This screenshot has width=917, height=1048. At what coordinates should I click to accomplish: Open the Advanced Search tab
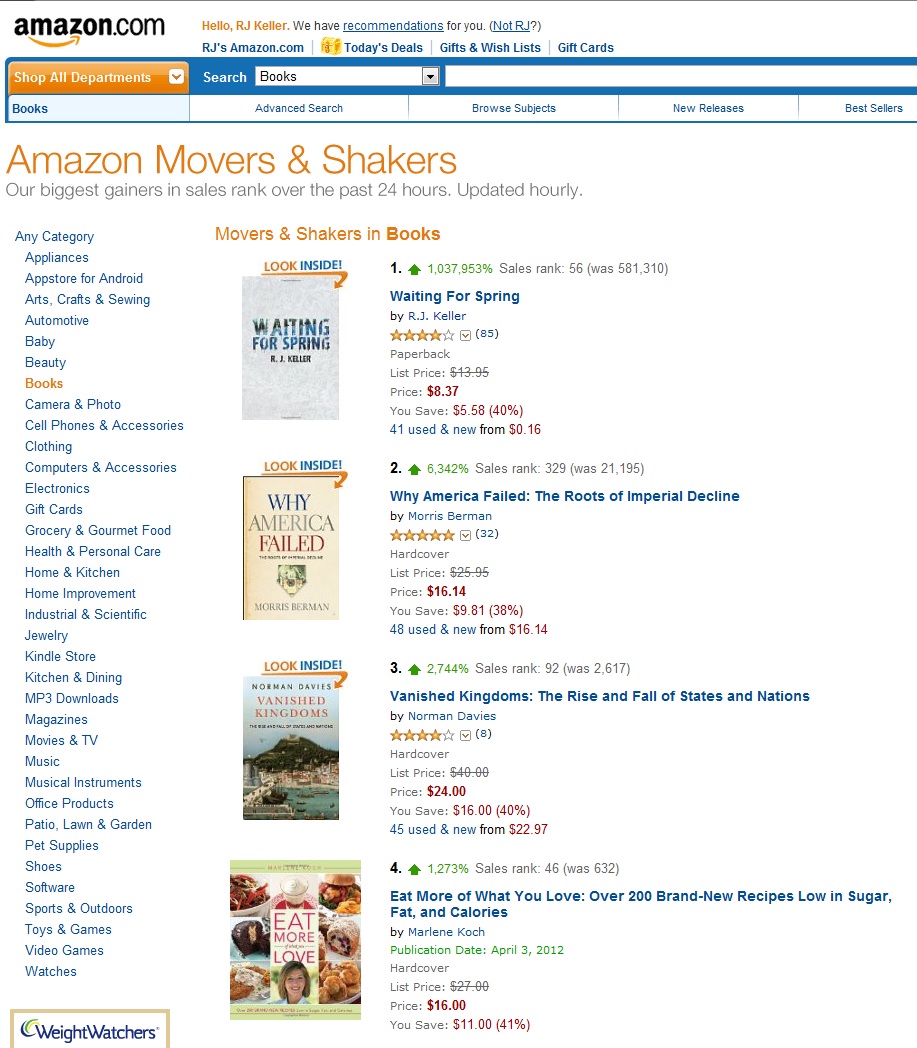299,108
